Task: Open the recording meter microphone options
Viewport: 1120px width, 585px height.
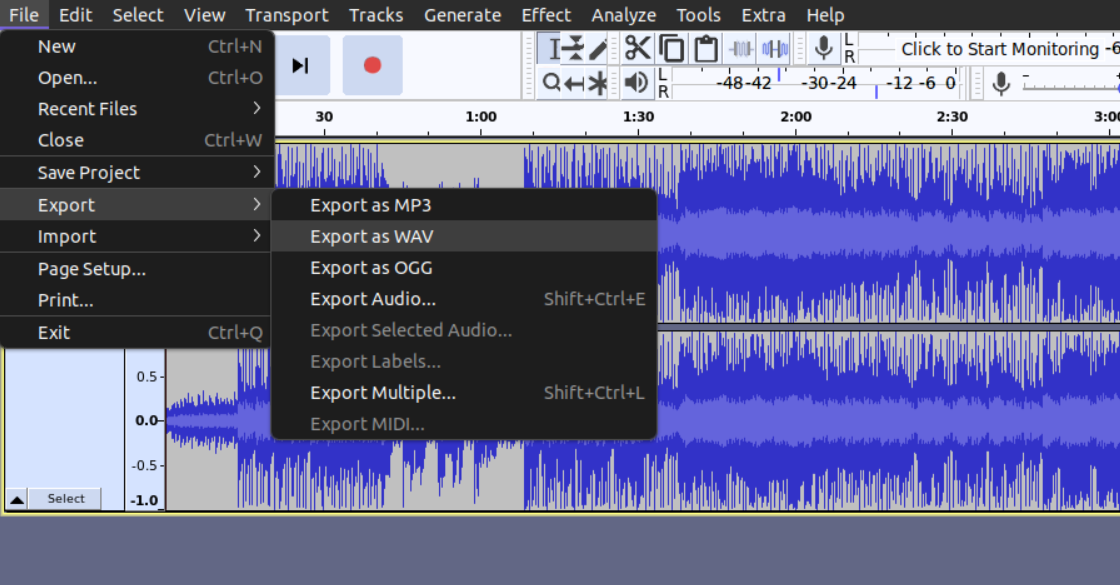Action: coord(824,49)
